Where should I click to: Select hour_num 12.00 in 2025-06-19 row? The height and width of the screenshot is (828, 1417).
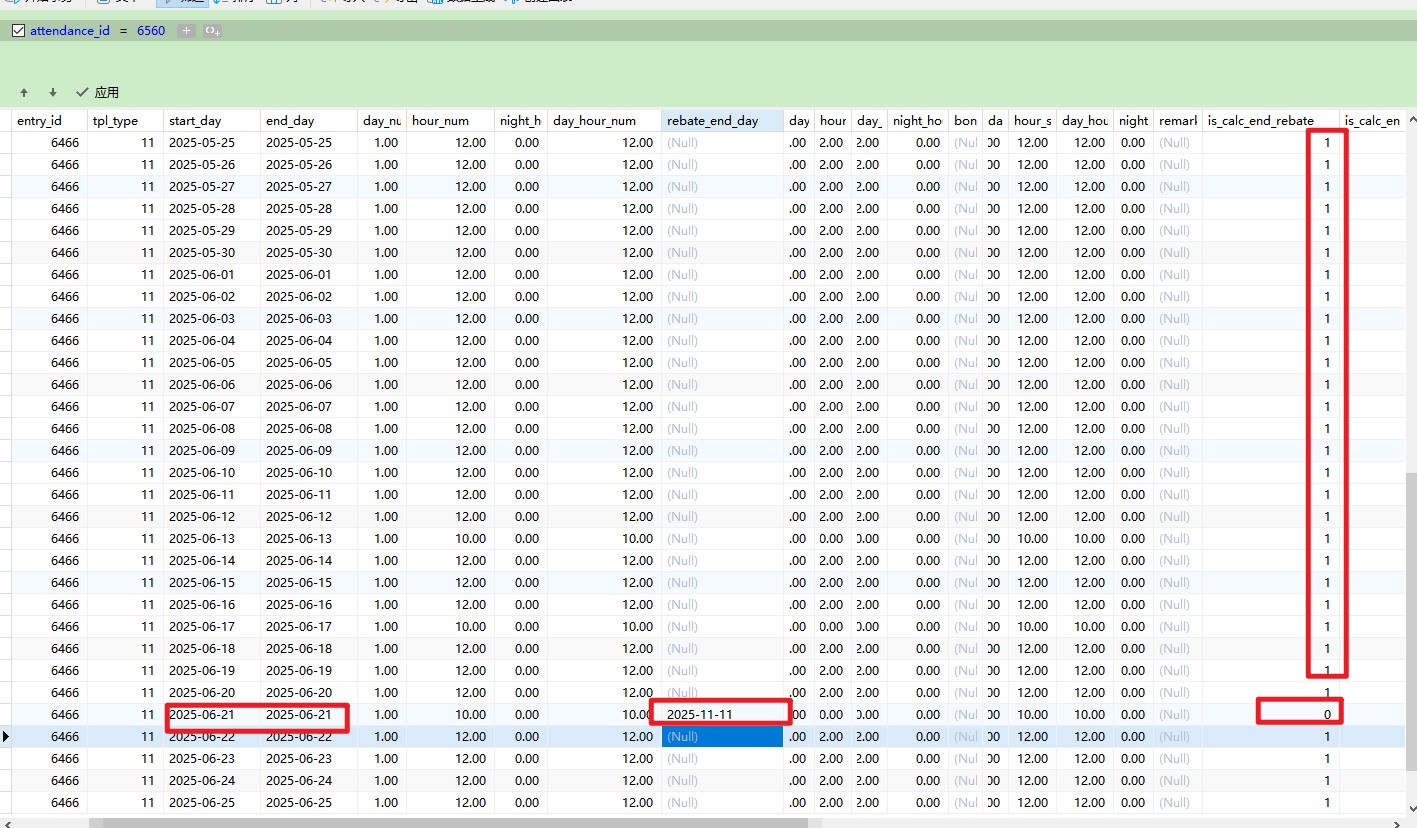pos(450,670)
